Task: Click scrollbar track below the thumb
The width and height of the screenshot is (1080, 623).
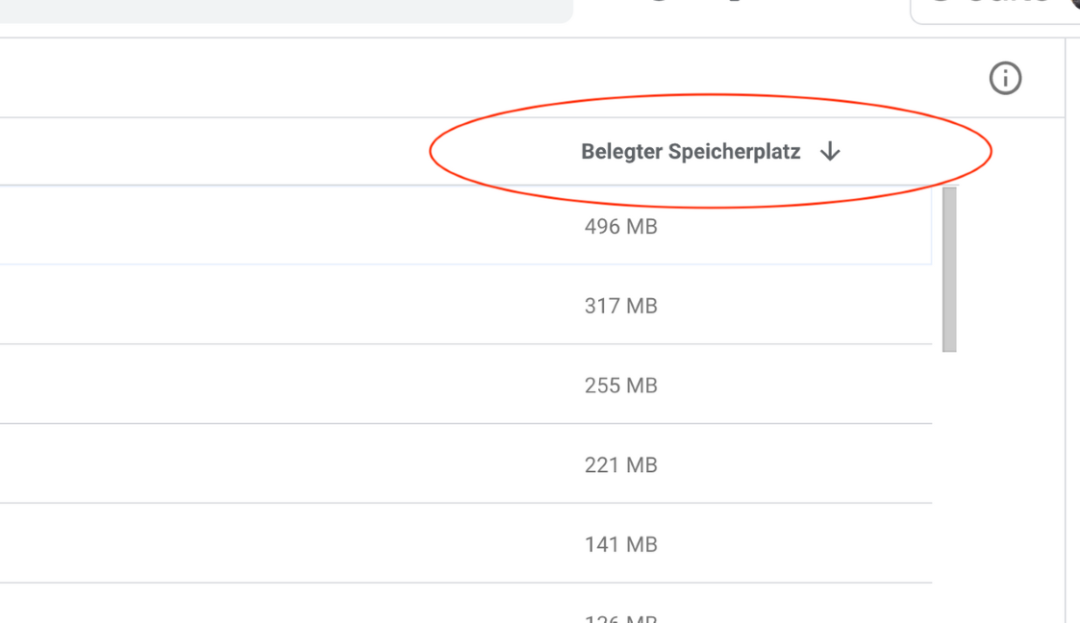Action: (x=949, y=482)
